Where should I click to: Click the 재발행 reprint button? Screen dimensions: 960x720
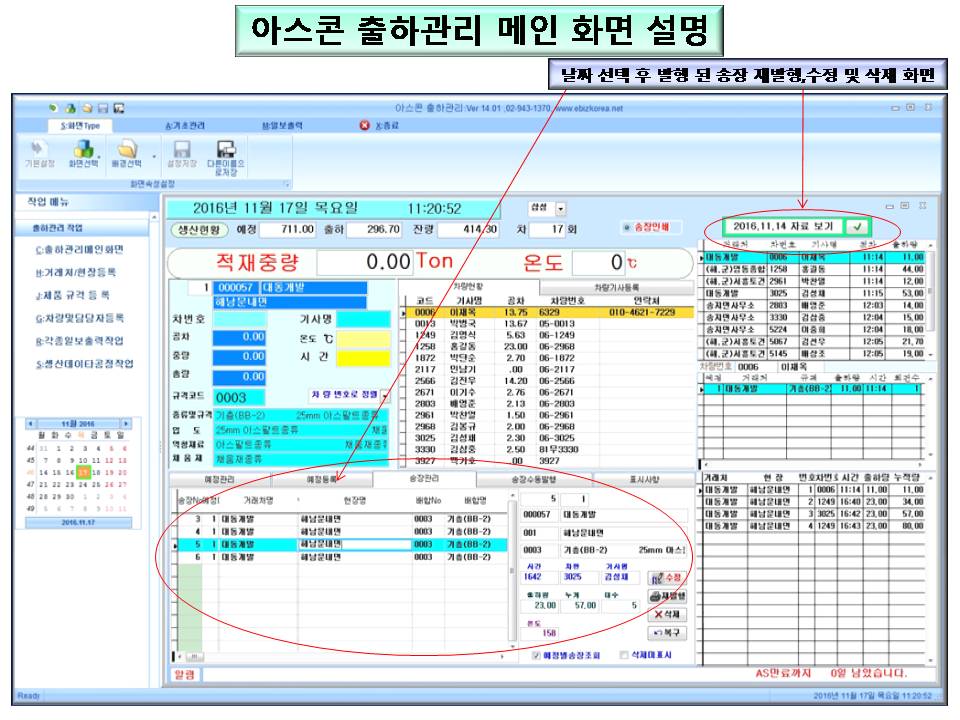tap(667, 596)
